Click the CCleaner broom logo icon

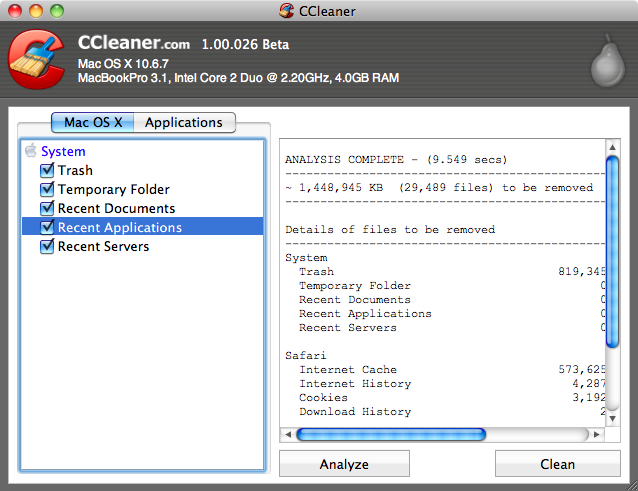(37, 59)
